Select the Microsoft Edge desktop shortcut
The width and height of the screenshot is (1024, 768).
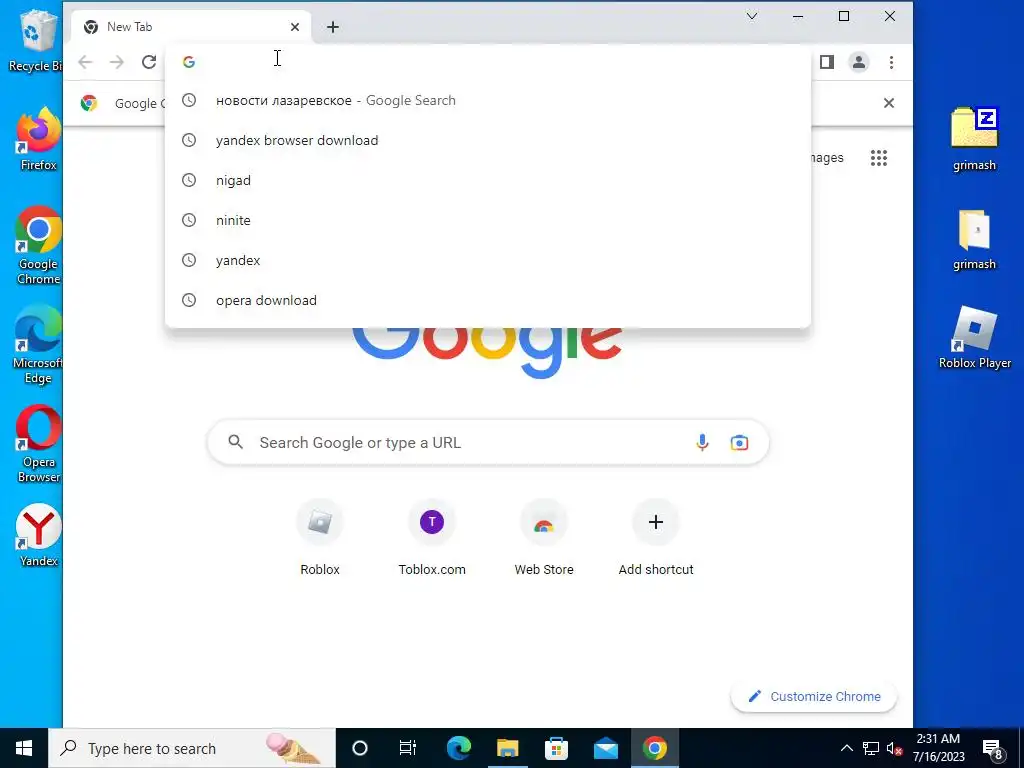38,345
